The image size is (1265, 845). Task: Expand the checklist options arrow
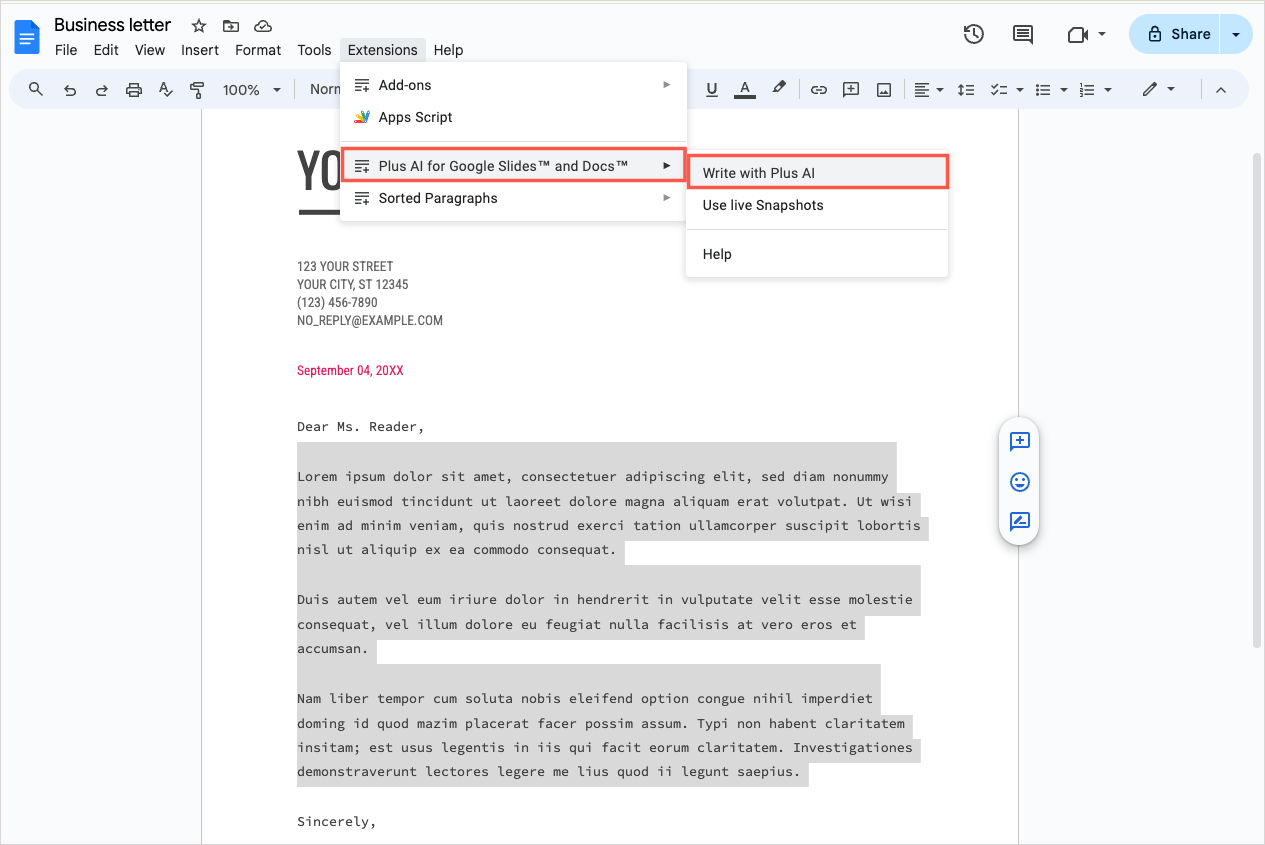click(x=1019, y=90)
